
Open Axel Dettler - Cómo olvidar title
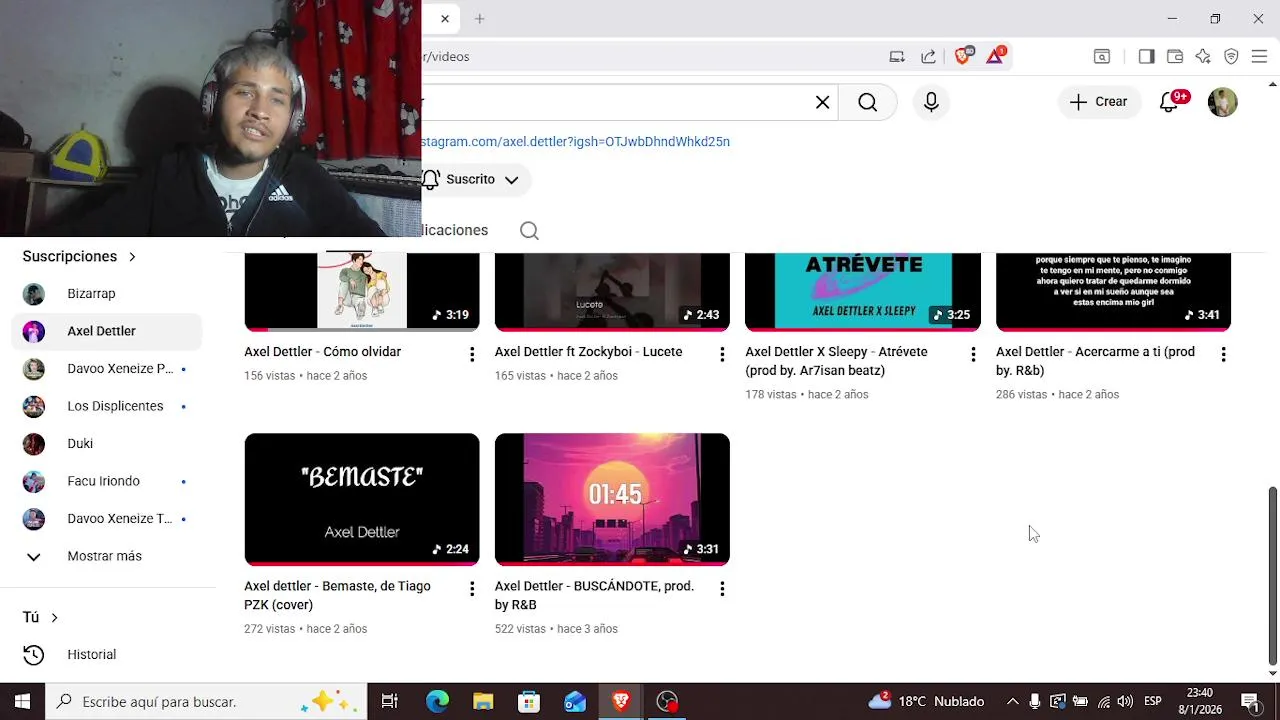tap(322, 352)
